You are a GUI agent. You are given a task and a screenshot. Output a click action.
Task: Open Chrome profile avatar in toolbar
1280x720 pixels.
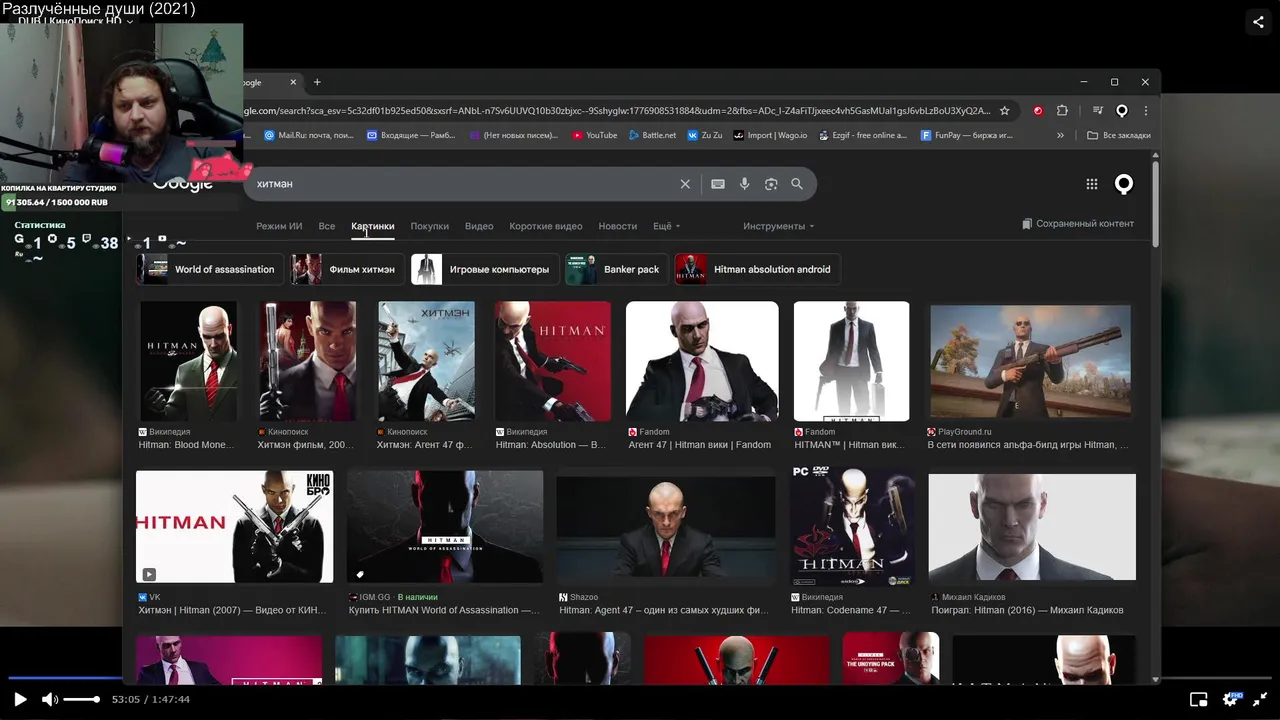[x=1122, y=110]
